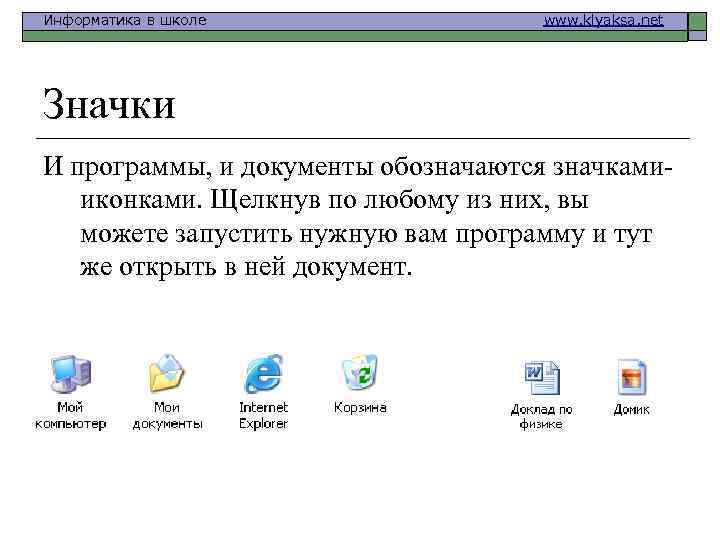The width and height of the screenshot is (720, 540).
Task: Click the Internet Explorer label text
Action: point(263,416)
